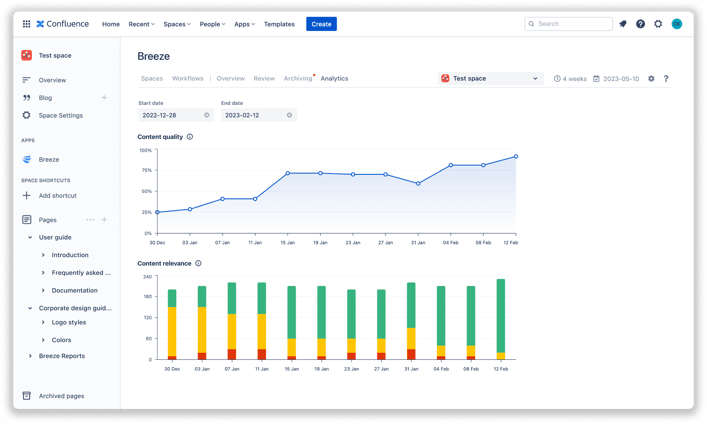The width and height of the screenshot is (707, 424).
Task: Switch to the Archiving tab
Action: [298, 78]
